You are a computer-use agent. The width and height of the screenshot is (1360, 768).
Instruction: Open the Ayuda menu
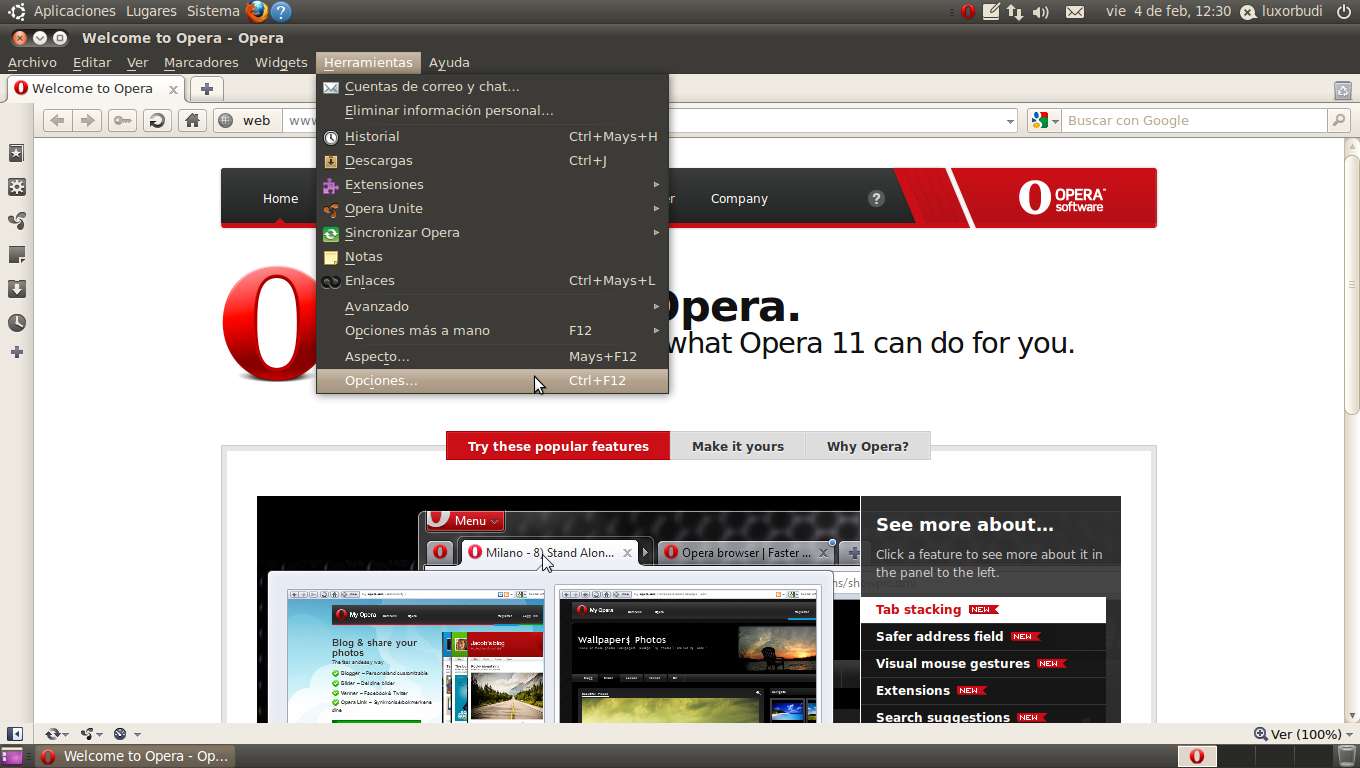pos(449,62)
